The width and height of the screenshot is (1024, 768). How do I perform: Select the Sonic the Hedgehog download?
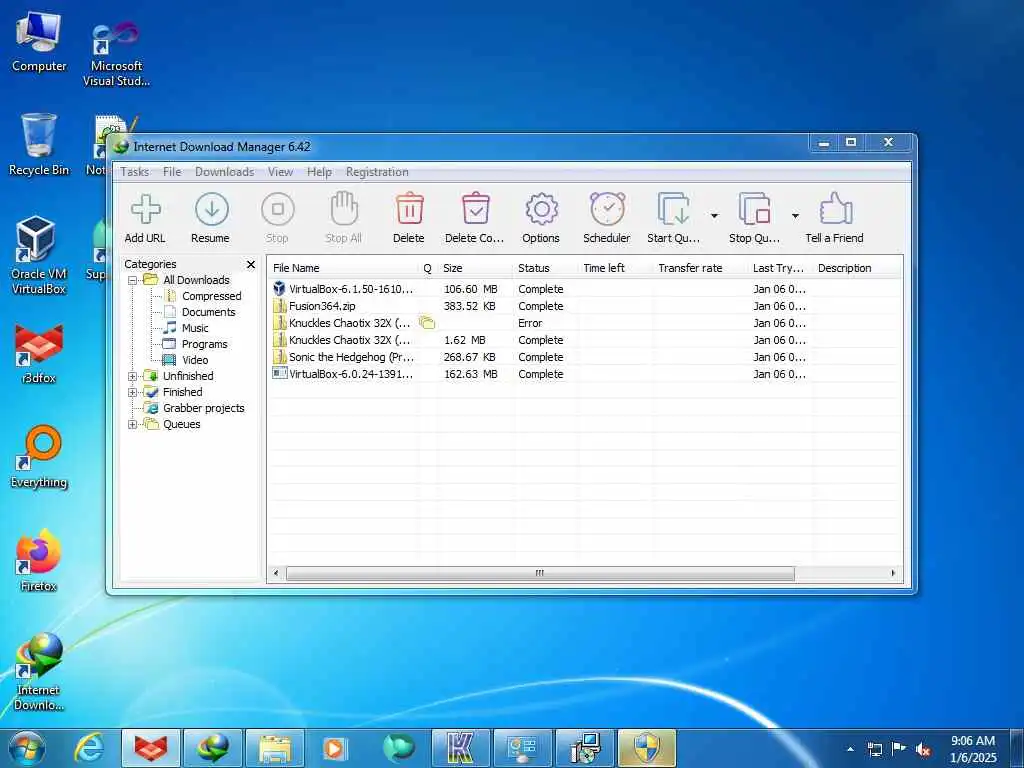pos(584,357)
